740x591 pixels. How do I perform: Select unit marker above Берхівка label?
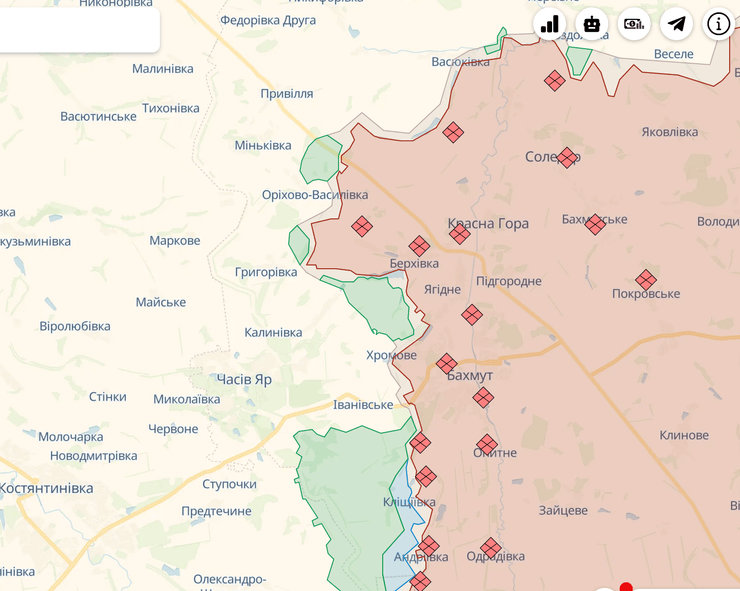click(419, 245)
